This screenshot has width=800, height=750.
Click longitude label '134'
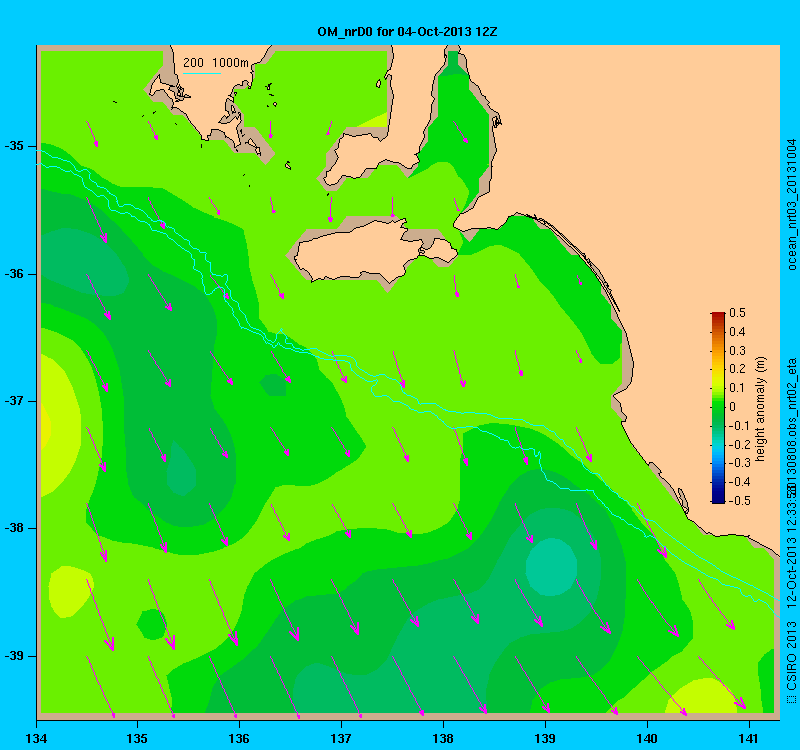(x=36, y=738)
